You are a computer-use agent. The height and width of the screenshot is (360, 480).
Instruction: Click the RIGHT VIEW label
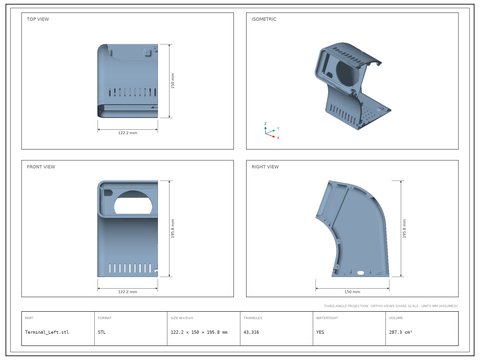coord(265,167)
